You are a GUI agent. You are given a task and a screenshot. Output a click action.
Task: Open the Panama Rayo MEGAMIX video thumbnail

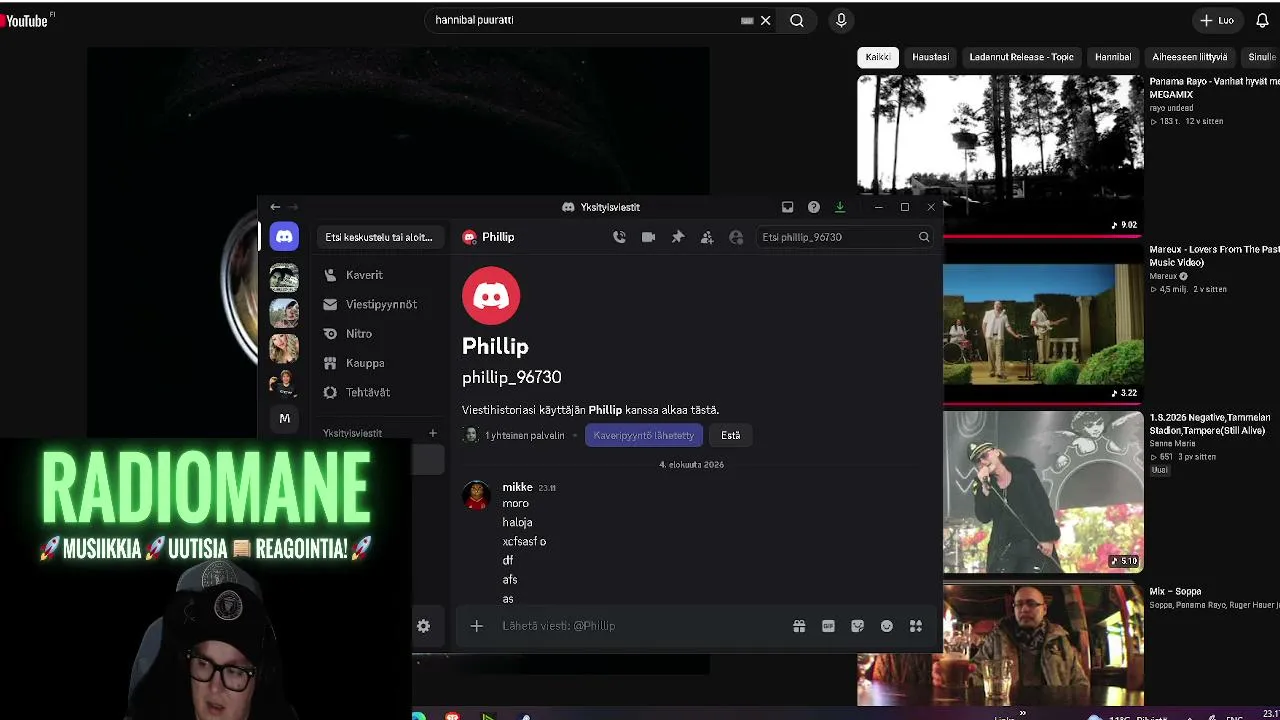pyautogui.click(x=1000, y=155)
